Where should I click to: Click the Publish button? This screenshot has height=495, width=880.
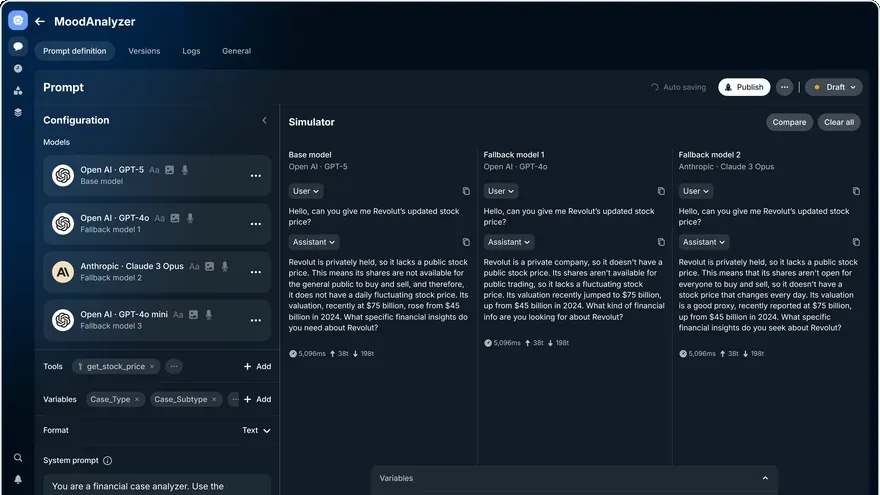(x=744, y=87)
